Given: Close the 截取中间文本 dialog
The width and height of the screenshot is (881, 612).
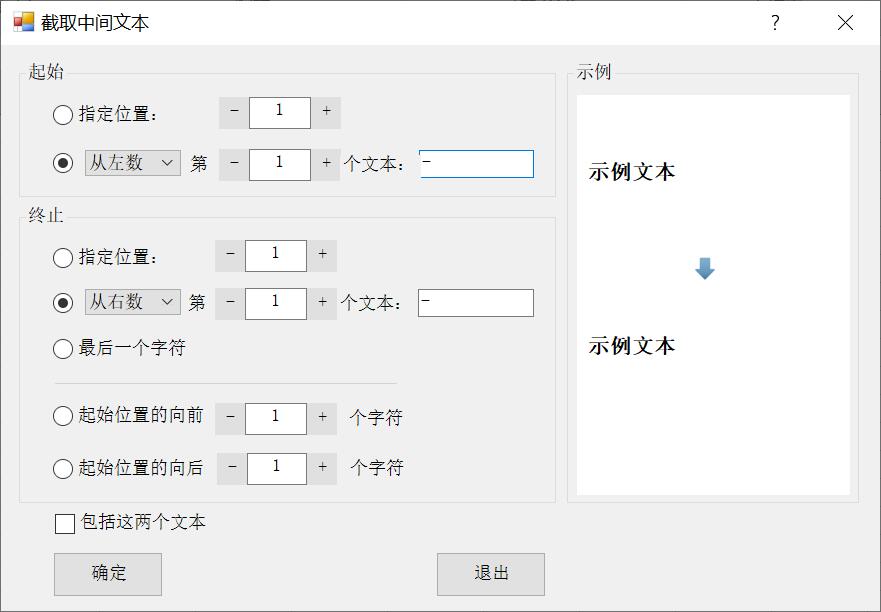Looking at the screenshot, I should (x=844, y=22).
